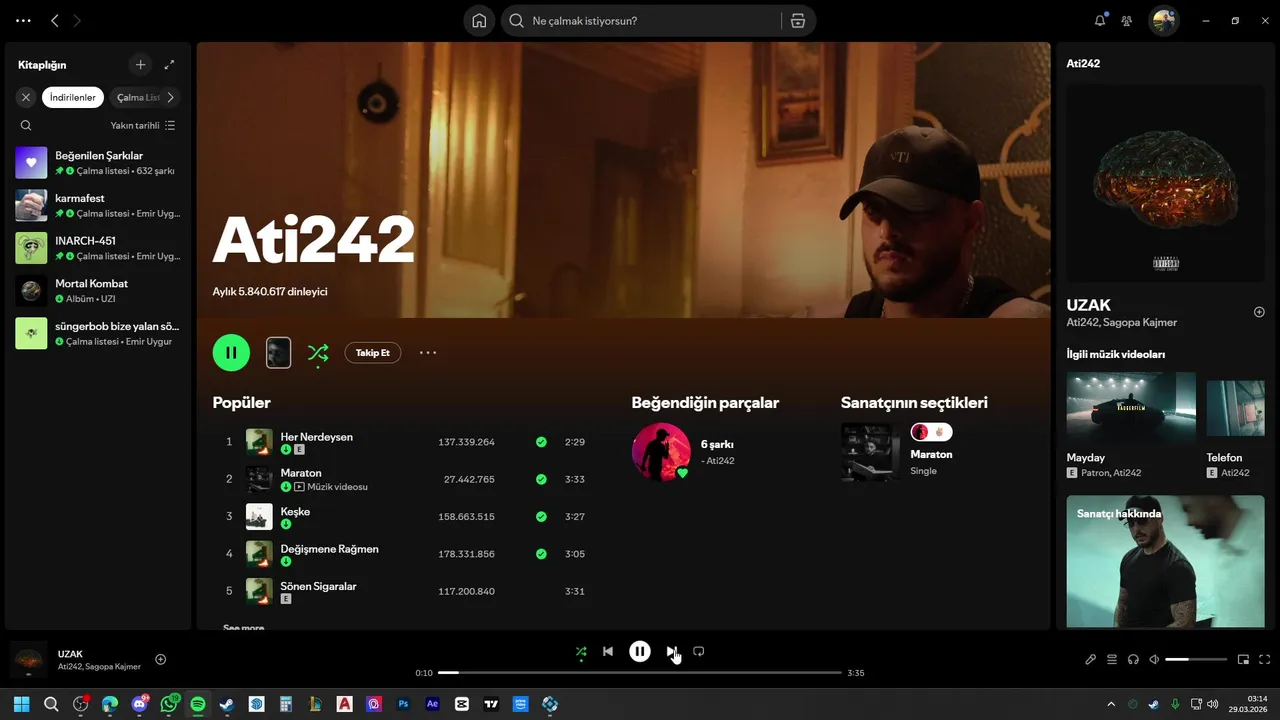Select the Çalma Listeleri filter chip
The height and width of the screenshot is (720, 1280).
point(137,97)
